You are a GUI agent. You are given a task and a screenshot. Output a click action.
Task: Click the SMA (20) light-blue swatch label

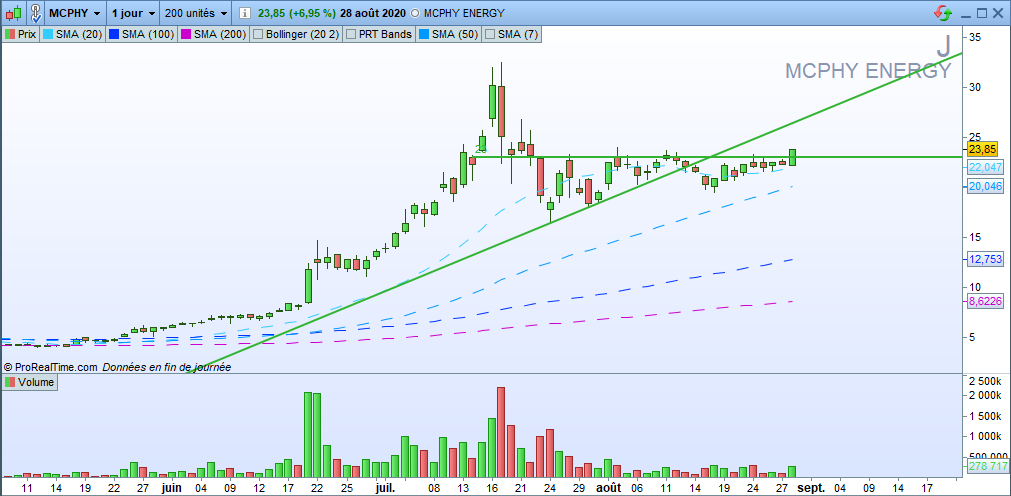click(72, 34)
